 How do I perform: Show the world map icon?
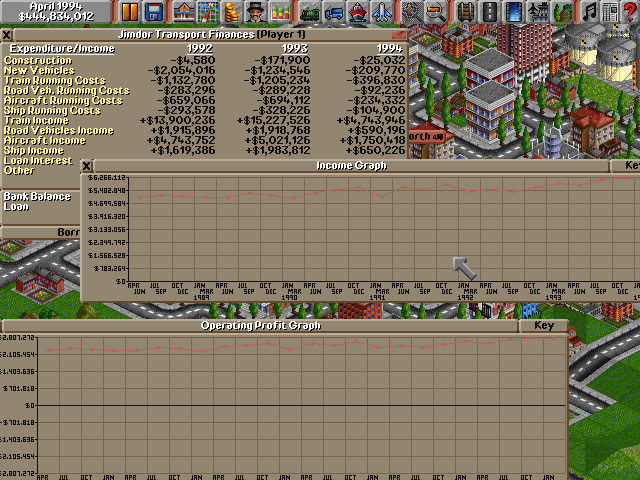coord(208,12)
